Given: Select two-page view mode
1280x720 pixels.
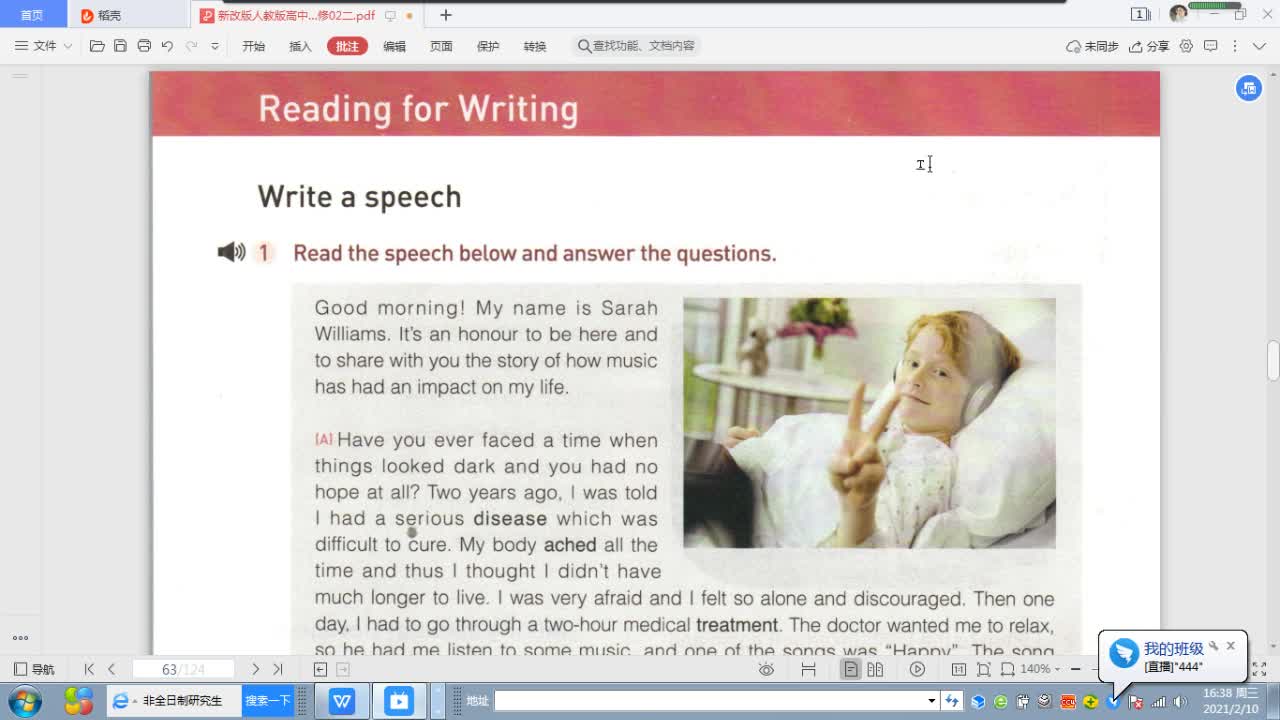Looking at the screenshot, I should click(x=876, y=669).
